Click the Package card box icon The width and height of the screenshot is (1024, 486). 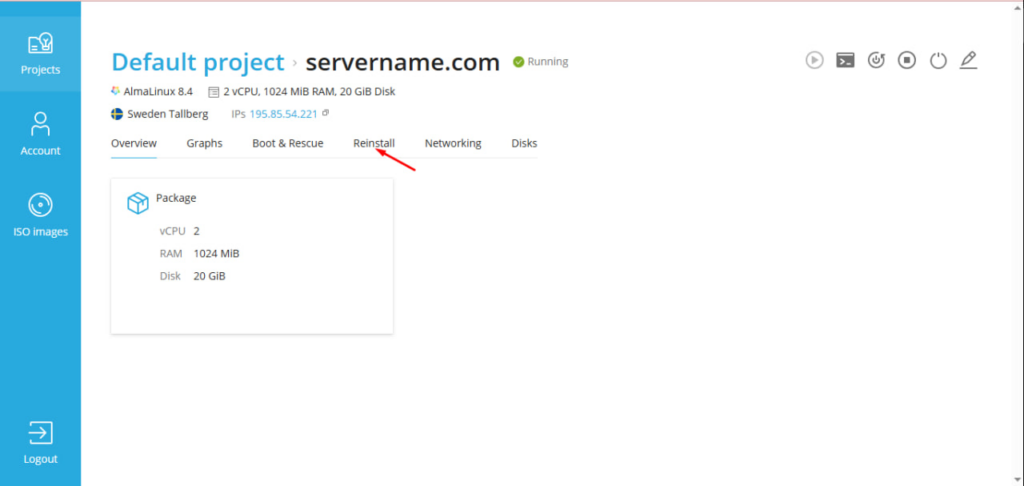pyautogui.click(x=137, y=203)
